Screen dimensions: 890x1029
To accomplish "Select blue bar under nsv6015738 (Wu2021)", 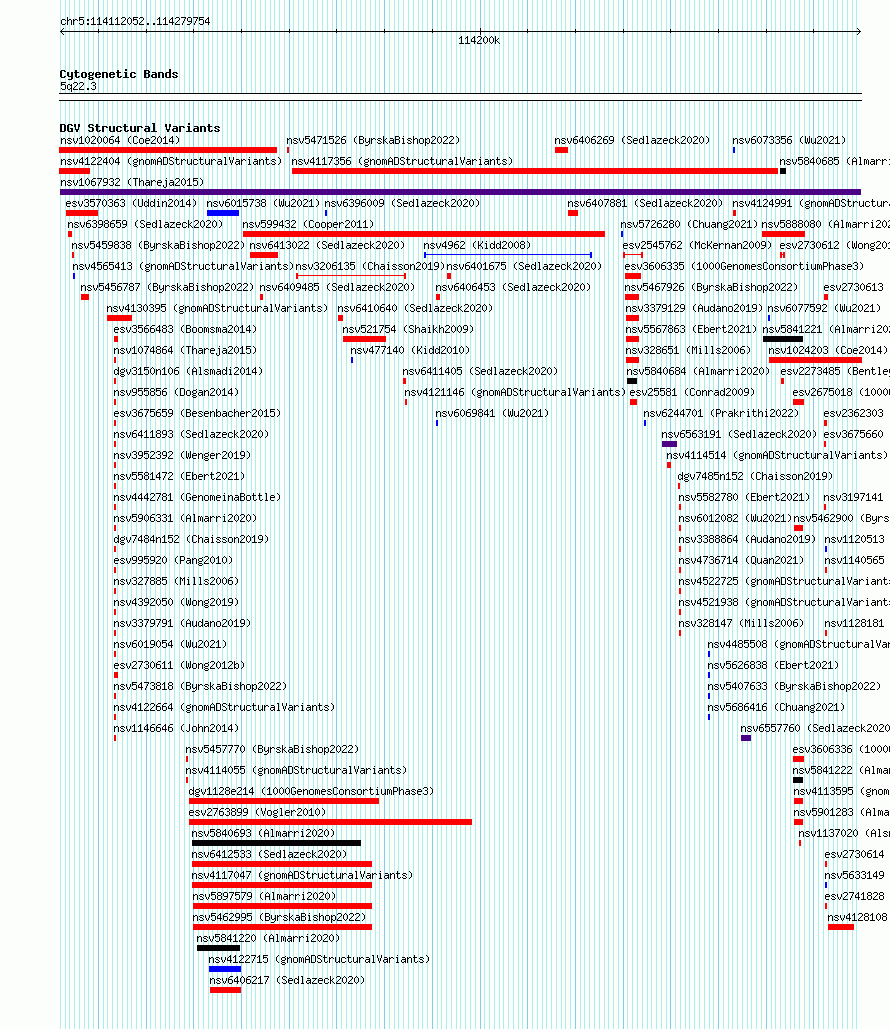I will click(x=222, y=213).
